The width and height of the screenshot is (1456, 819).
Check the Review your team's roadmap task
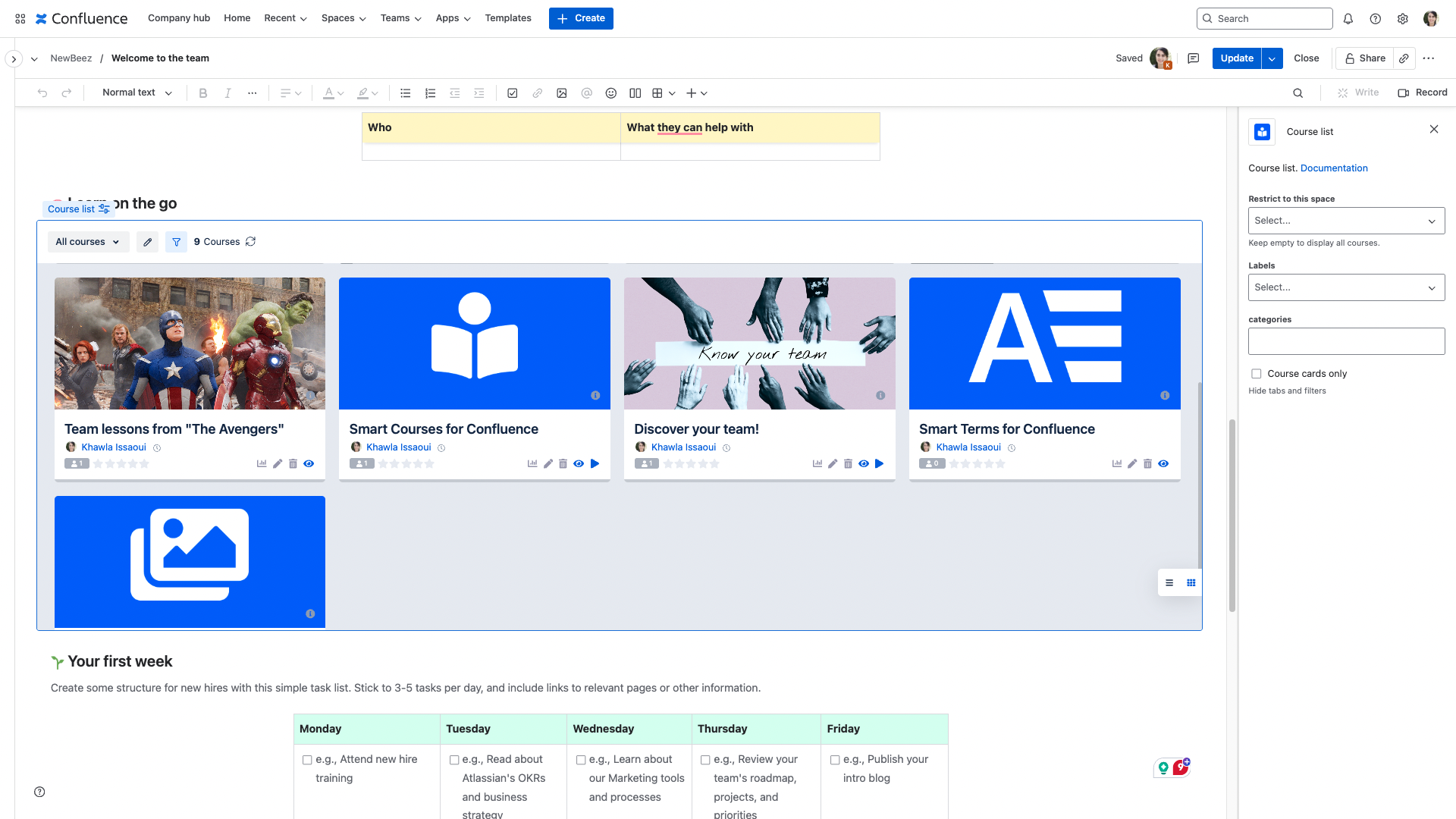(x=705, y=760)
